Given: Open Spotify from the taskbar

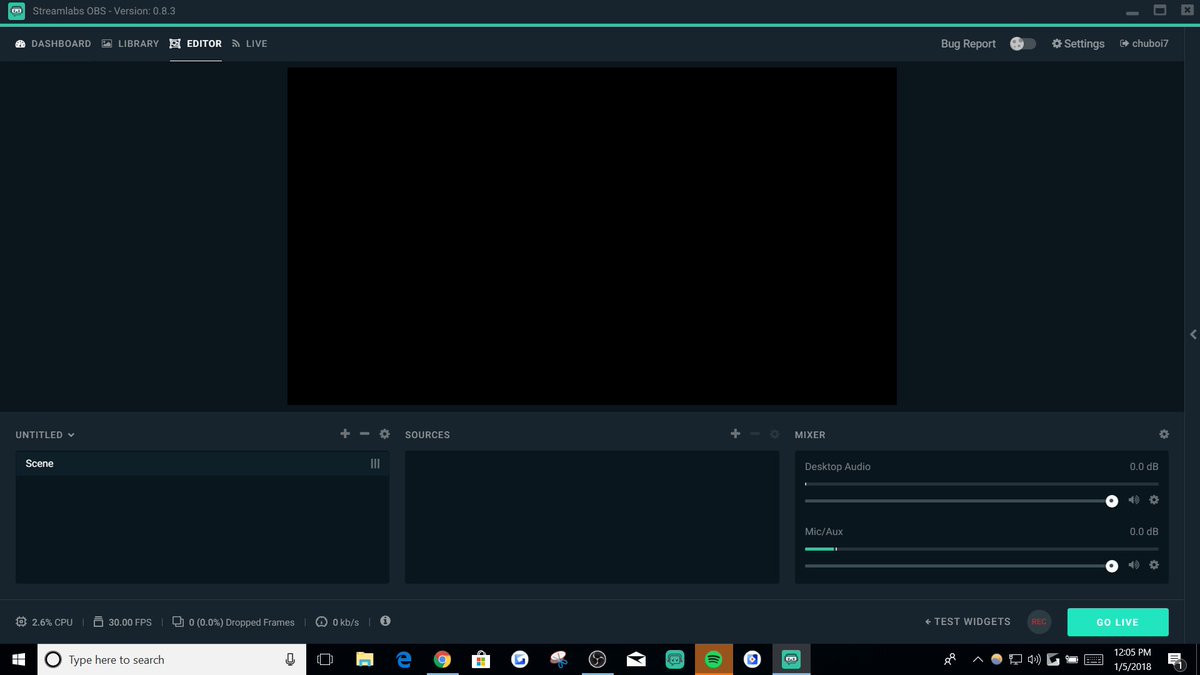Looking at the screenshot, I should [713, 659].
